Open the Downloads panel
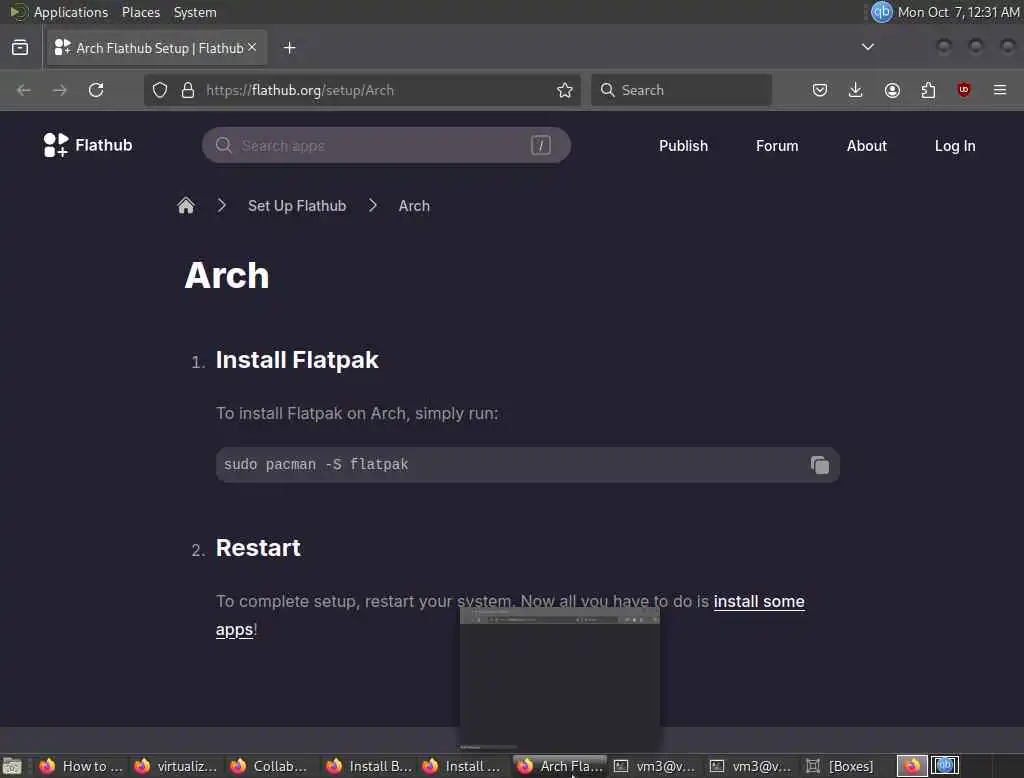Image resolution: width=1024 pixels, height=778 pixels. click(856, 90)
